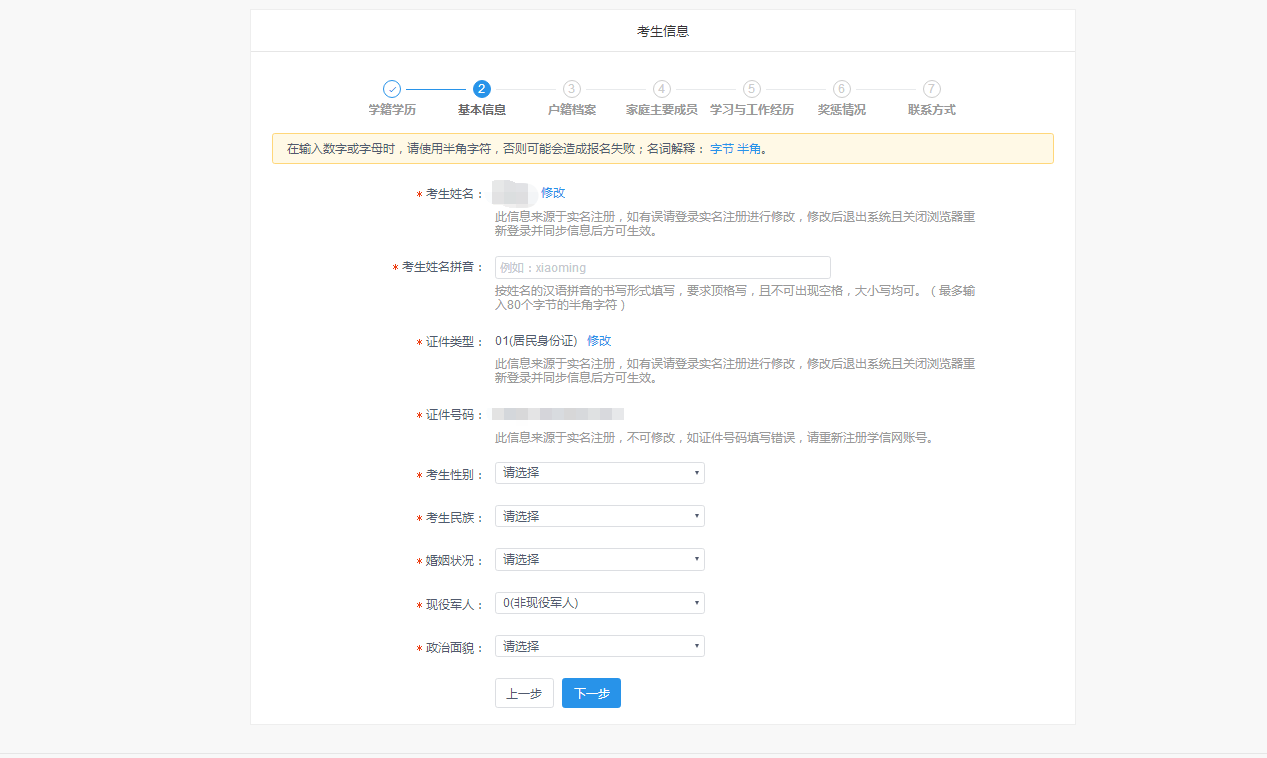Click the 考生姓名拼音 input field
Viewport: 1267px width, 758px height.
[x=662, y=268]
